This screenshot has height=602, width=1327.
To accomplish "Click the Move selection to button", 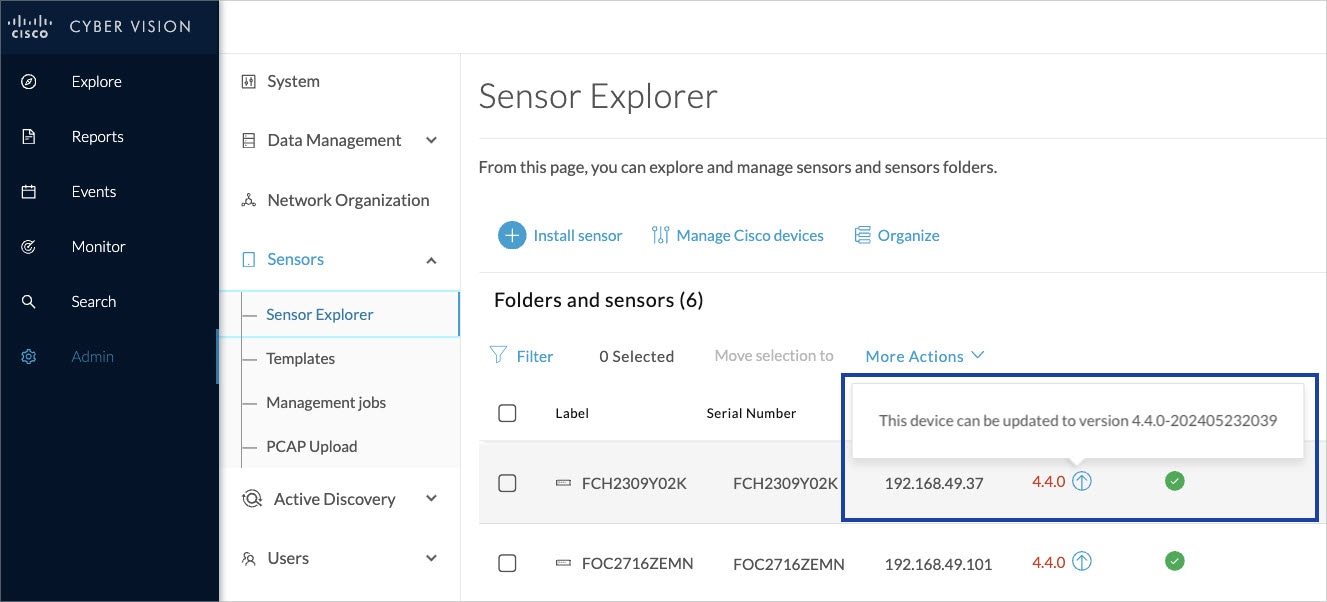I will tap(774, 356).
